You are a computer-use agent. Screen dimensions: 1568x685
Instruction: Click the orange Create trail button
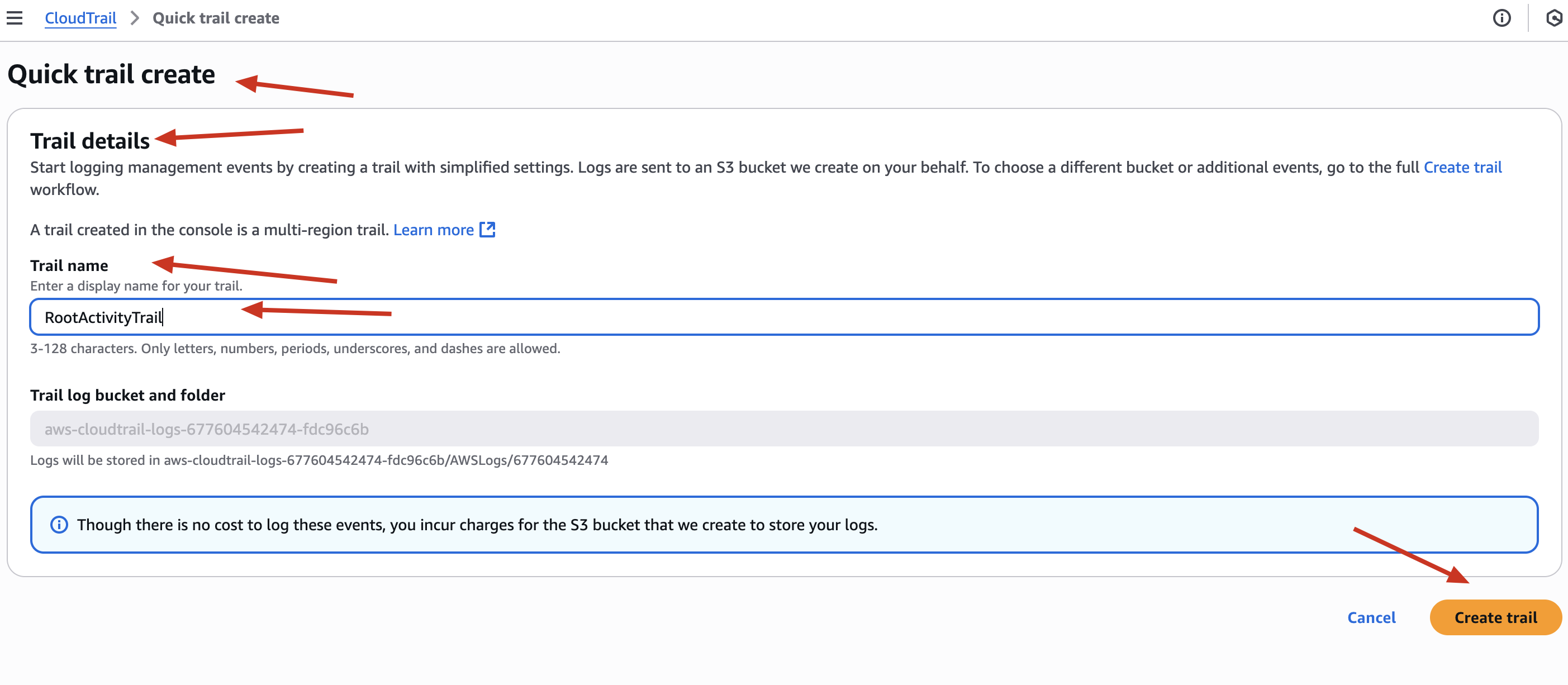click(1495, 617)
